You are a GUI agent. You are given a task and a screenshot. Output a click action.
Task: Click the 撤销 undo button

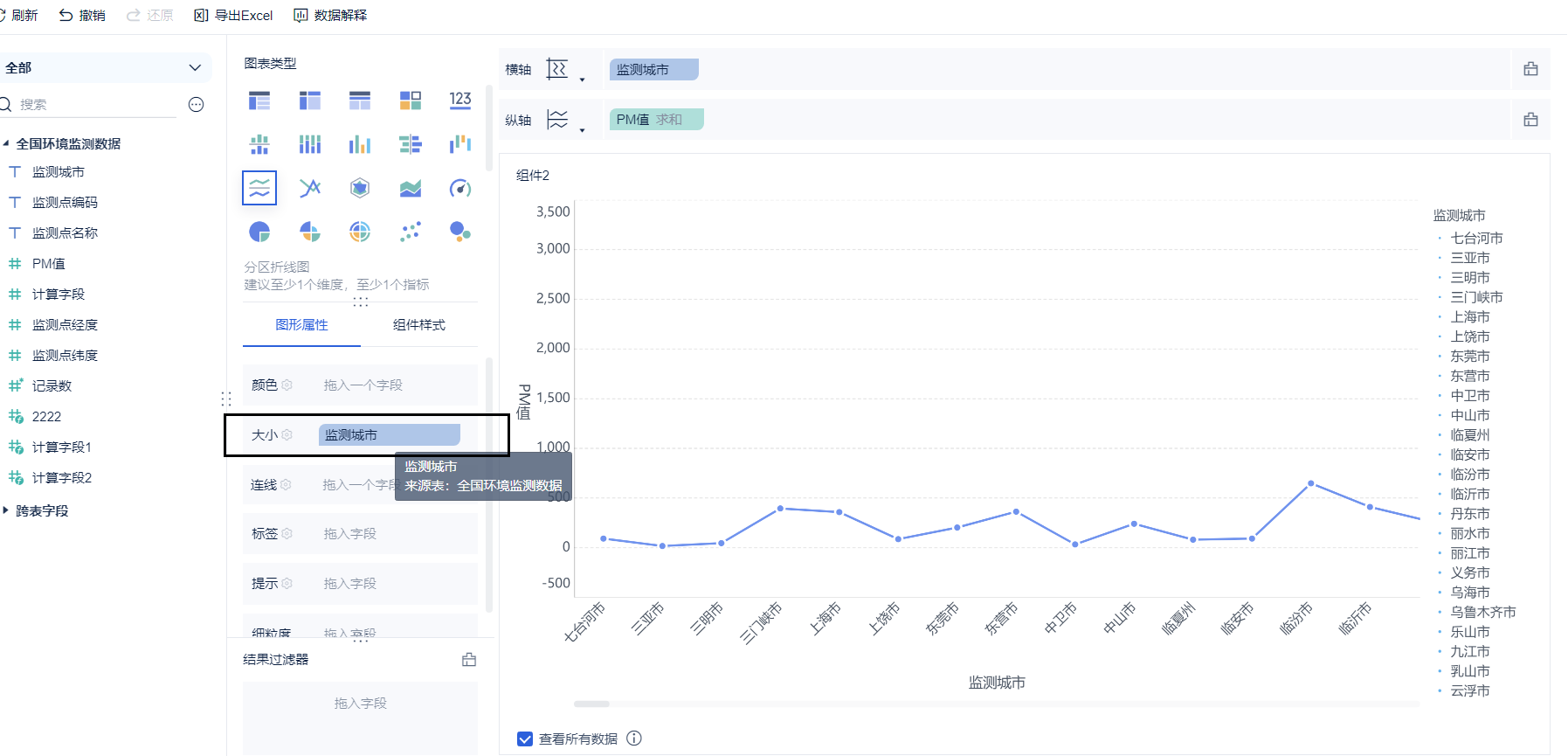(82, 15)
